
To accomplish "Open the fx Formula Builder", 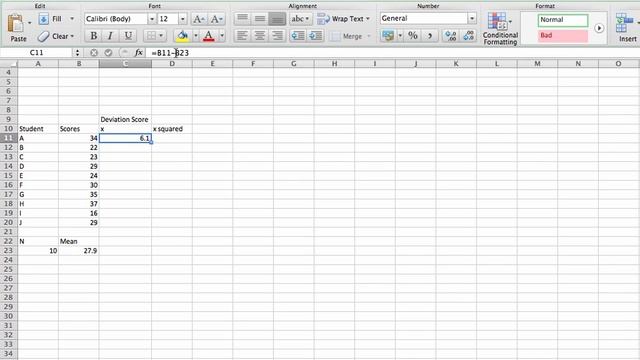I will pos(138,53).
